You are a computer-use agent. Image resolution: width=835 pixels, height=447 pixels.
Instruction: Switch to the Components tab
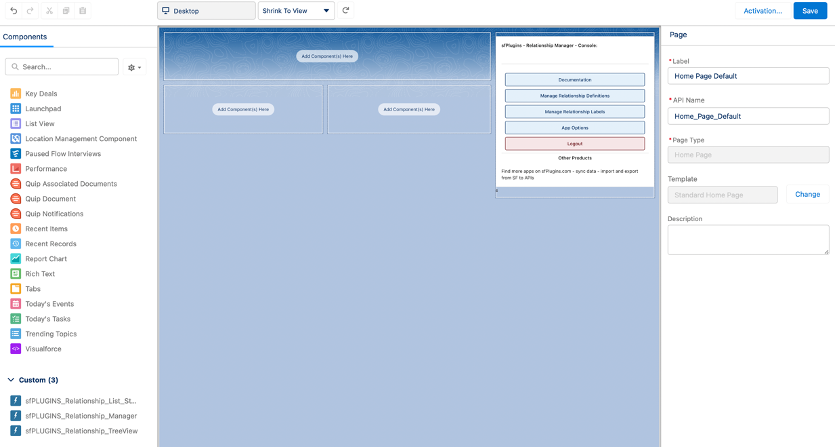click(26, 36)
